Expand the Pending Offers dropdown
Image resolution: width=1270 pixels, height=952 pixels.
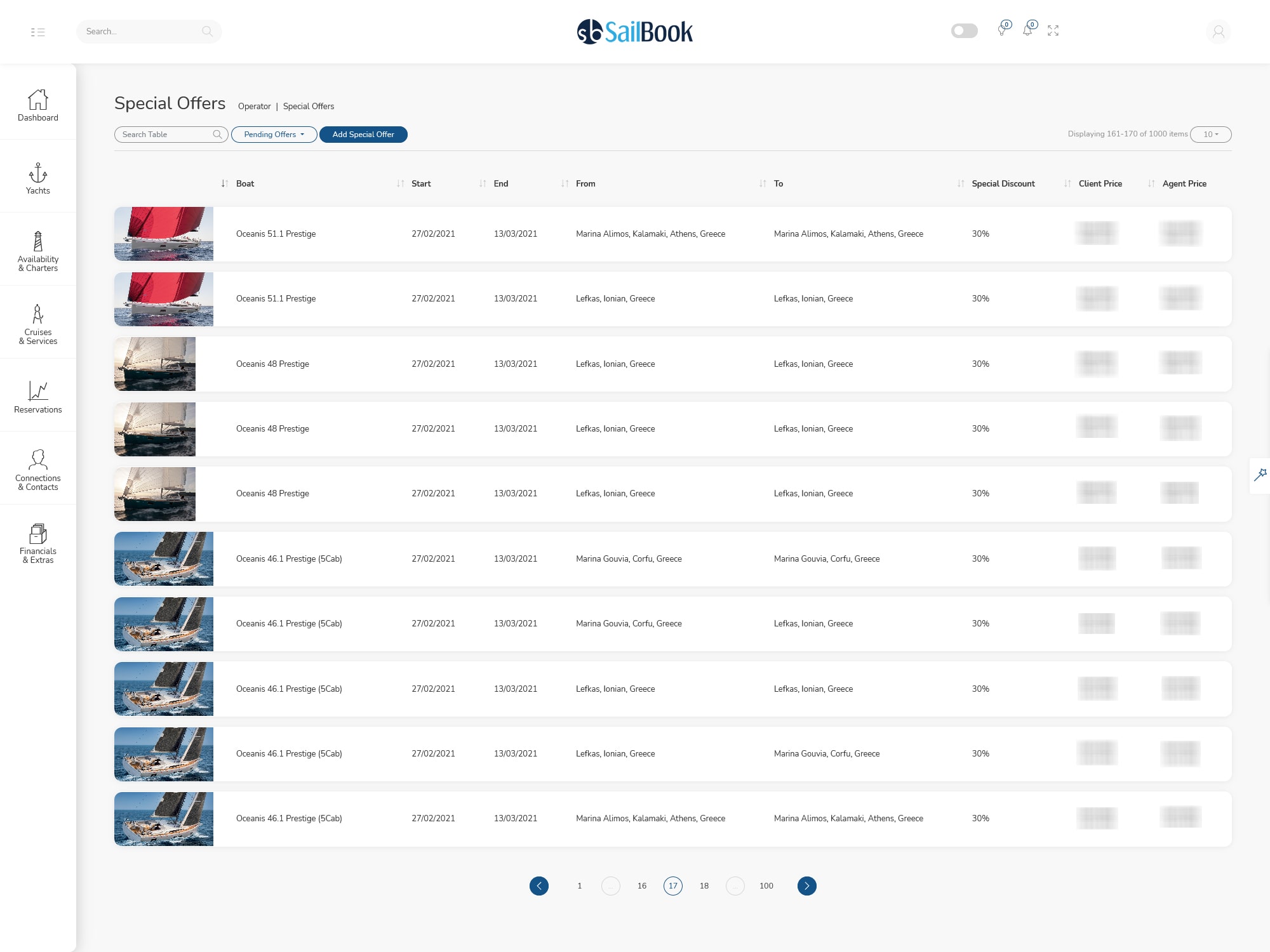tap(274, 135)
